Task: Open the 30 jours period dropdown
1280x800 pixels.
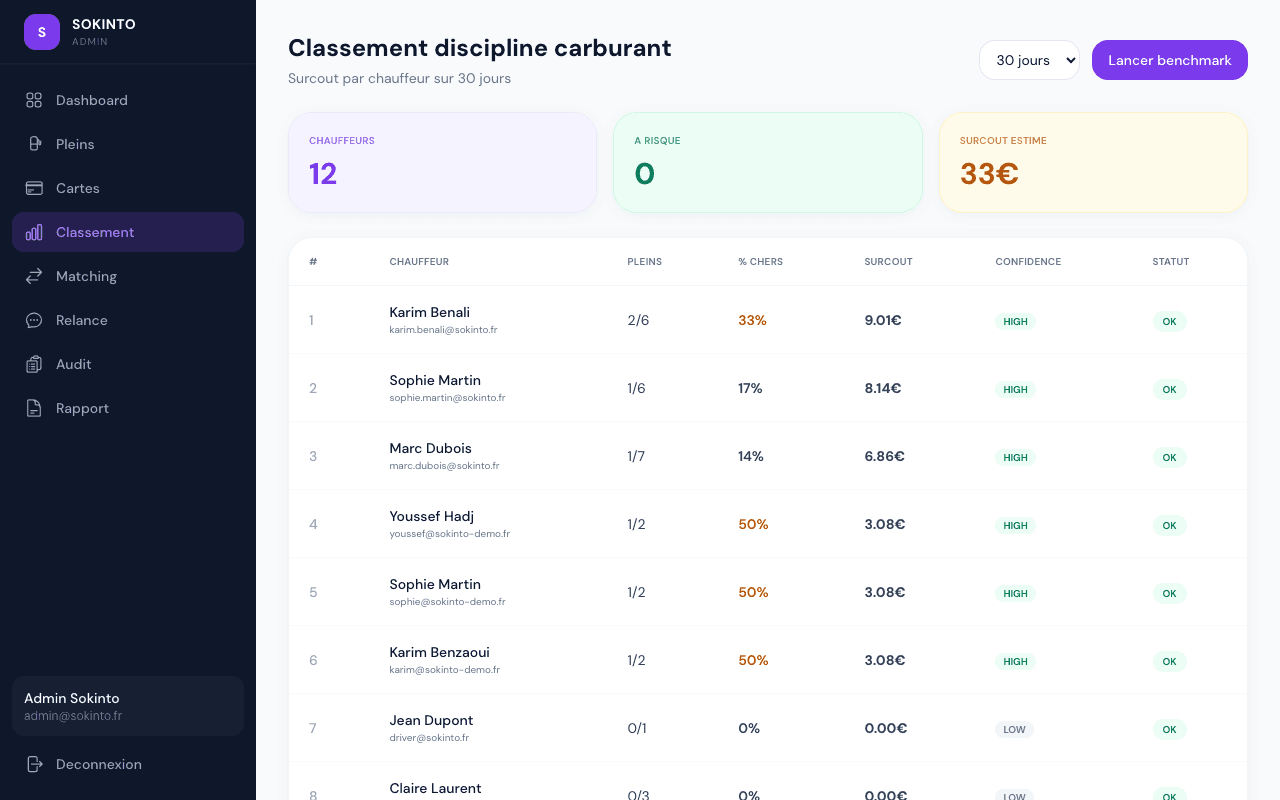Action: [x=1029, y=60]
